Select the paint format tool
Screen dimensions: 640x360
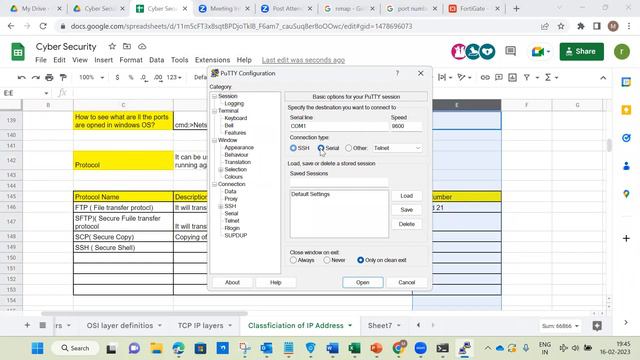point(63,77)
